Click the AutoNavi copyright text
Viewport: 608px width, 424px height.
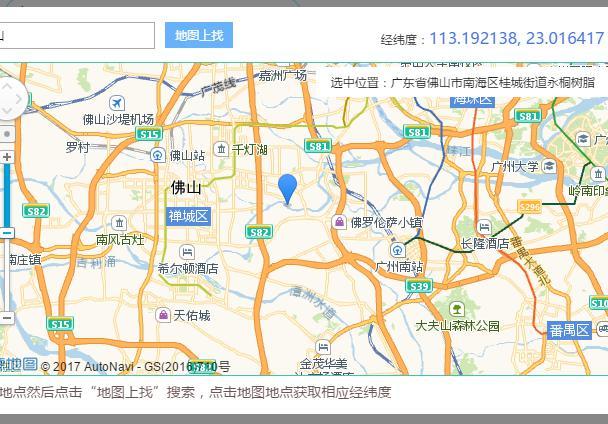(135, 366)
